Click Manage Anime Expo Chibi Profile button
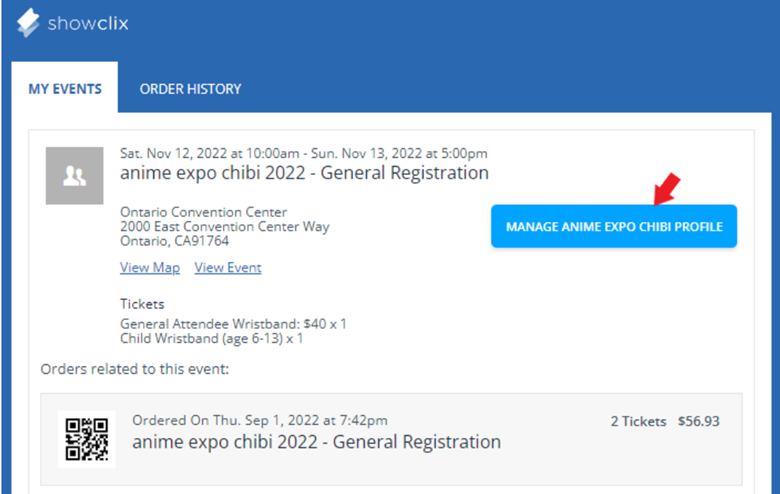The width and height of the screenshot is (780, 494). (614, 226)
